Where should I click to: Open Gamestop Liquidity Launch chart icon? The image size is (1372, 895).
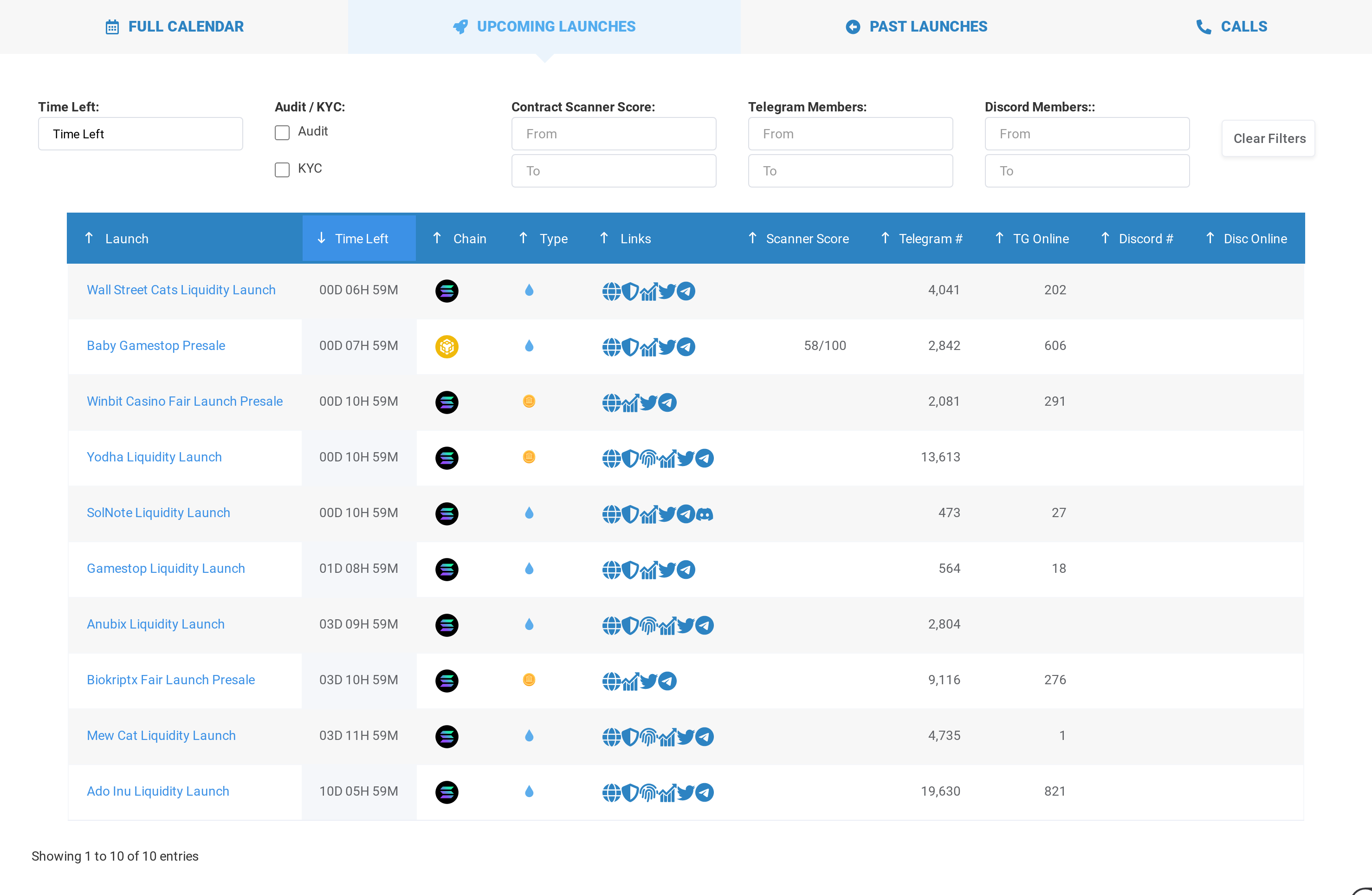tap(648, 570)
